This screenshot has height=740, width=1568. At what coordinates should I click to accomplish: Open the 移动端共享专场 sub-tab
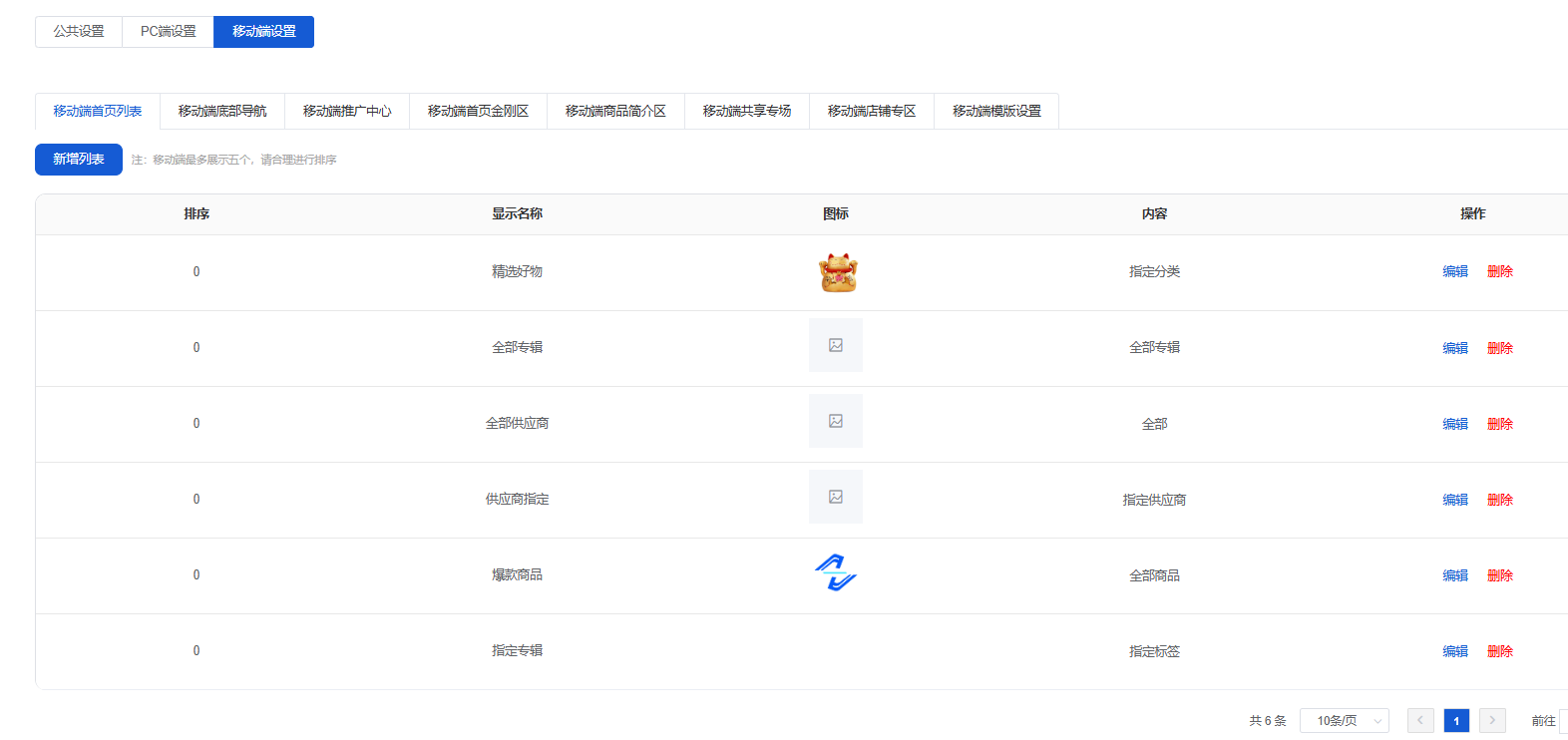(747, 111)
